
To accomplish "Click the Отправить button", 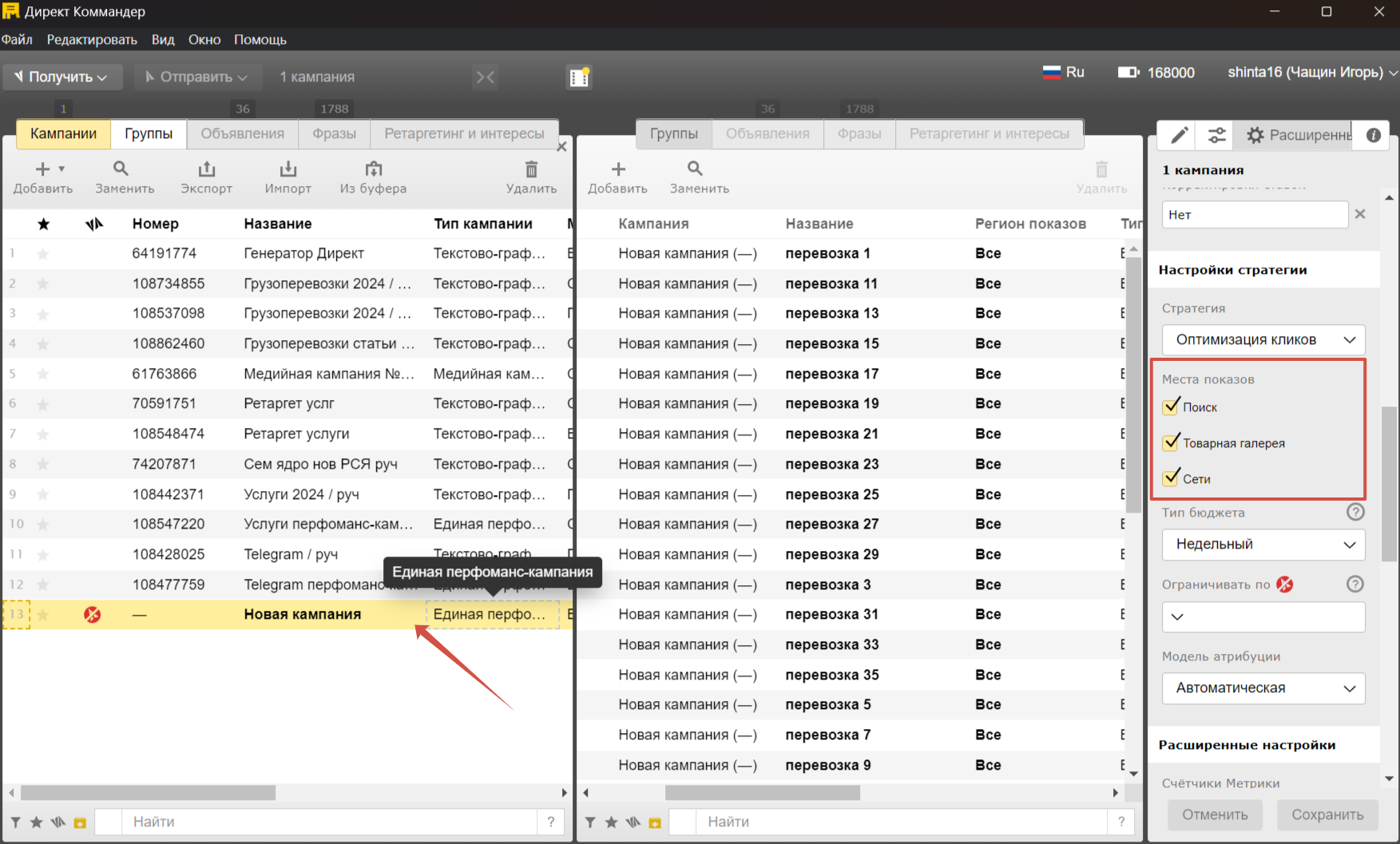I will click(x=197, y=77).
